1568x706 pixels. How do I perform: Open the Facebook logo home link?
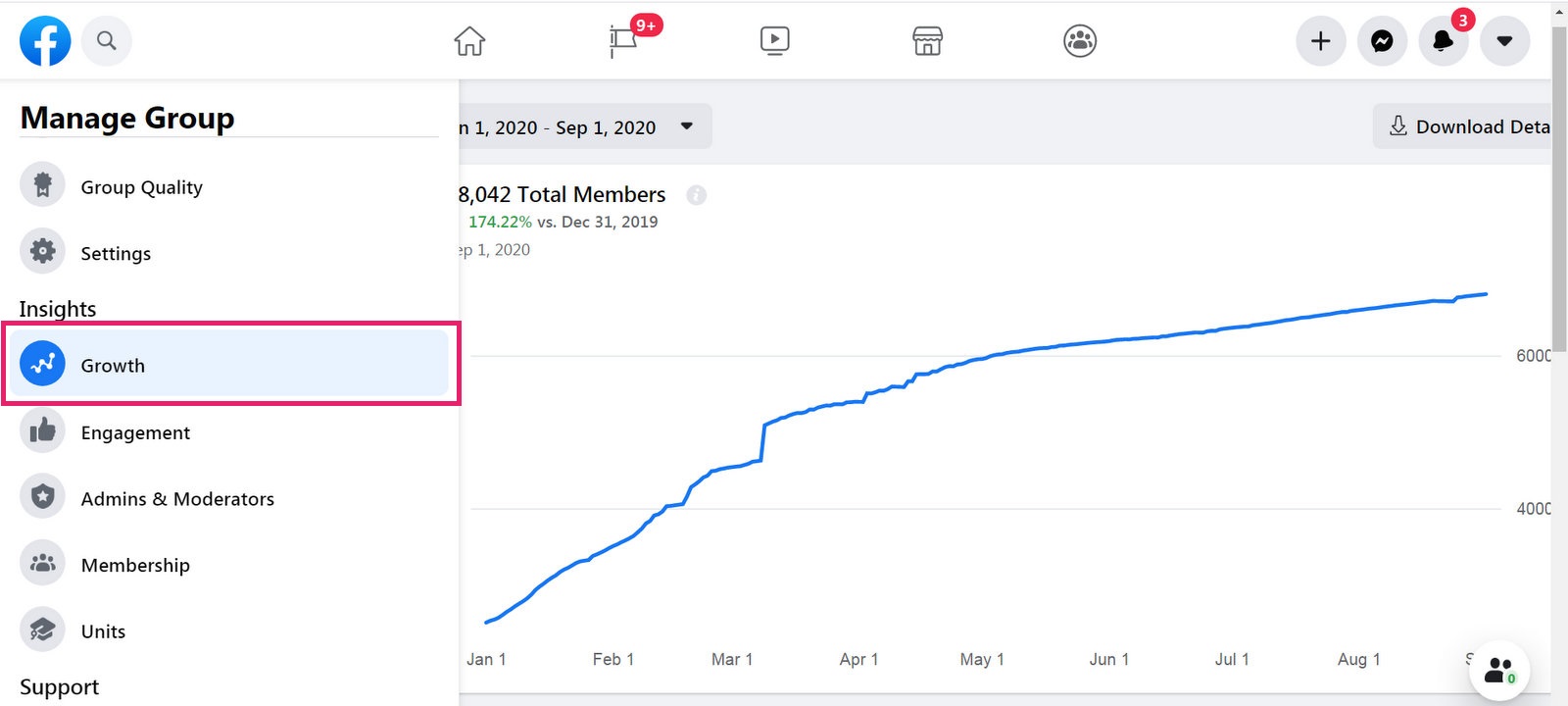coord(45,41)
